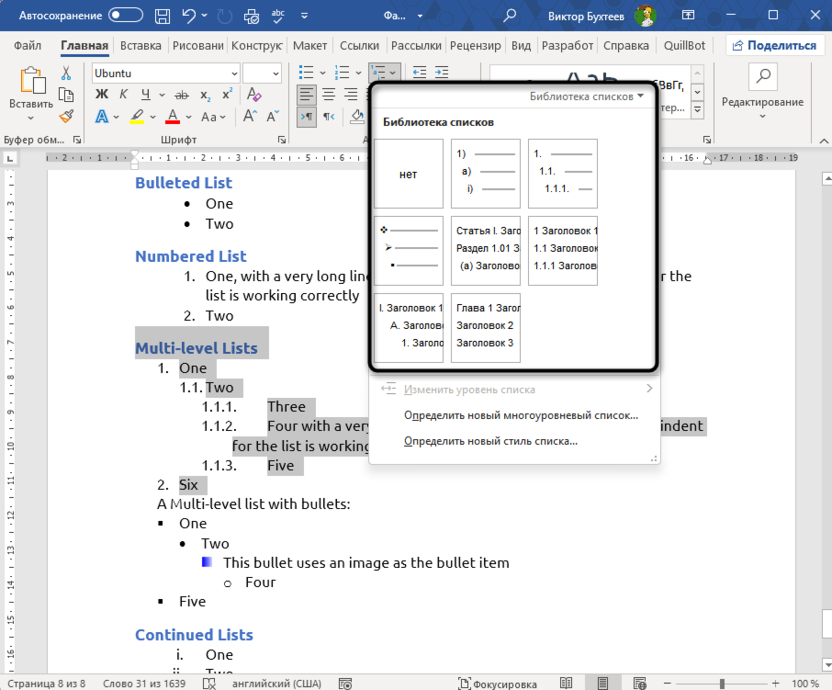832x690 pixels.
Task: Open the font color dropdown arrow
Action: pos(187,116)
